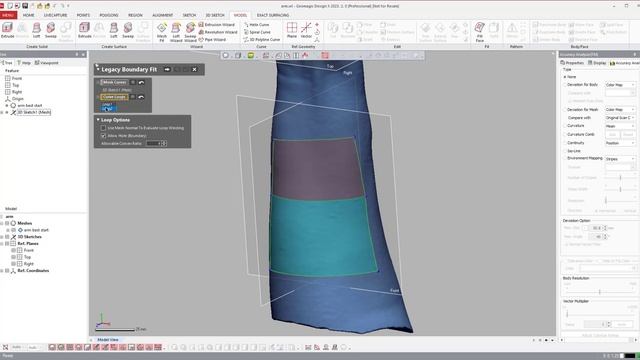Open the Properties tab in right panel
The image size is (640, 360).
[x=572, y=63]
